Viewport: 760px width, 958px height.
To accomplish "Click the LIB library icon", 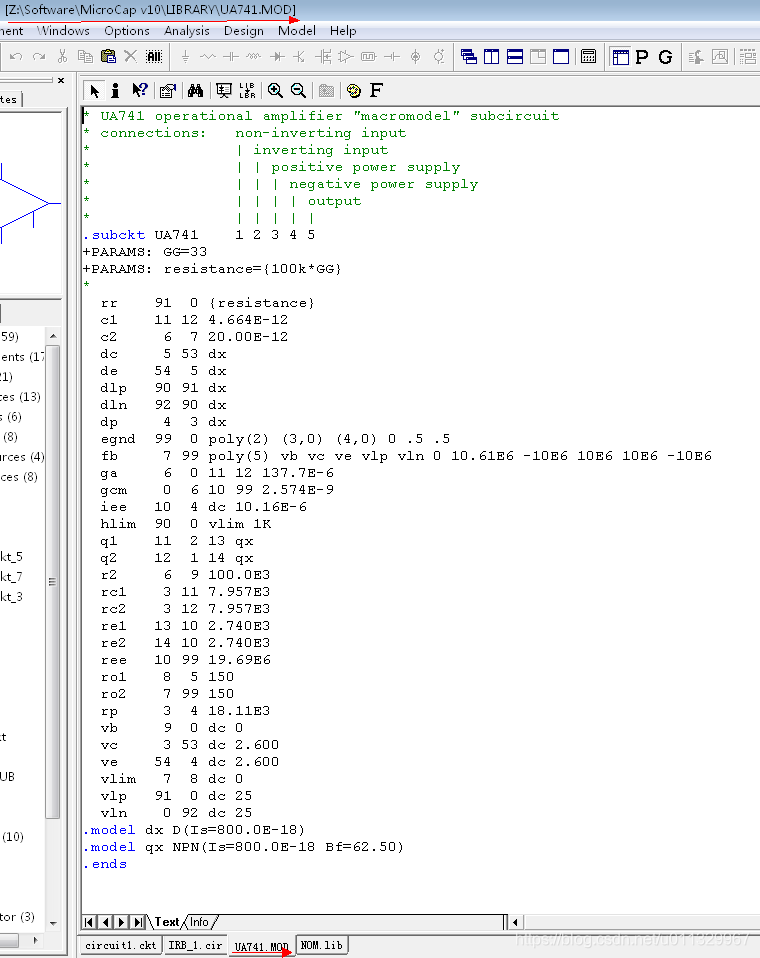I will click(x=247, y=91).
